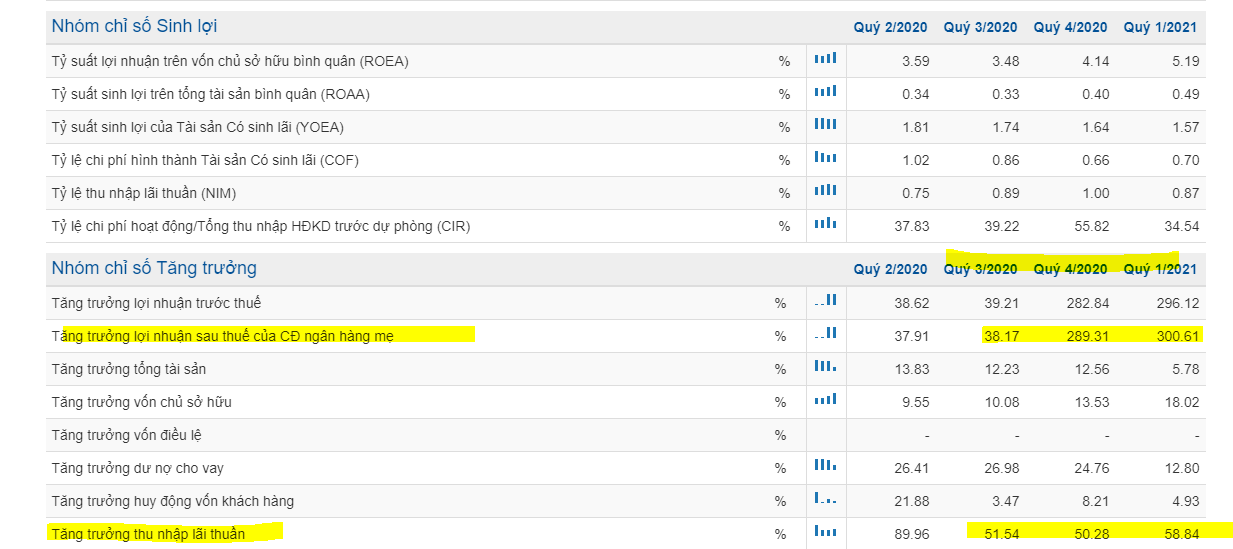Open the ROAA trend chart icon

click(x=825, y=93)
